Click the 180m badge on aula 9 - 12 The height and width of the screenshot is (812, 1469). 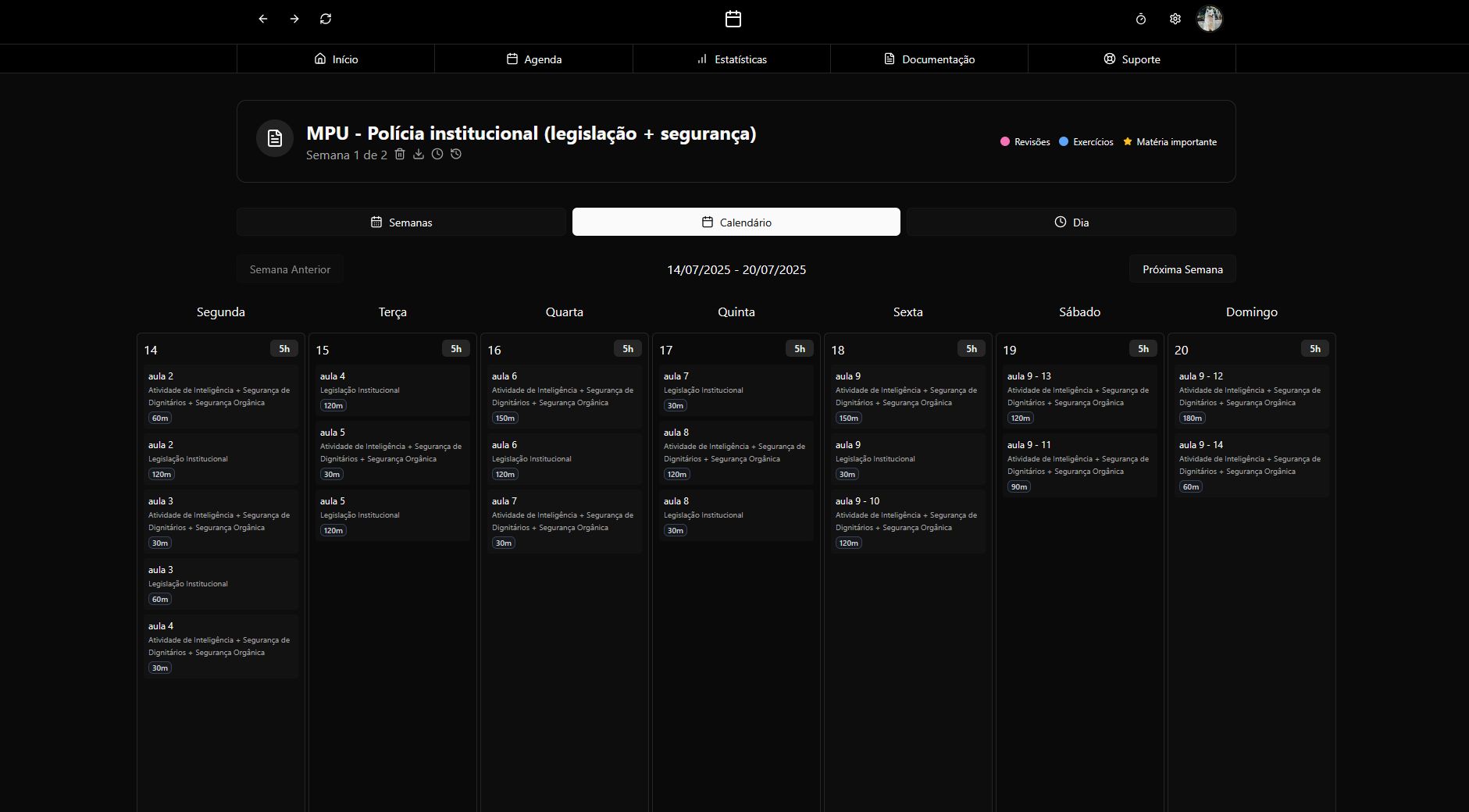point(1193,418)
